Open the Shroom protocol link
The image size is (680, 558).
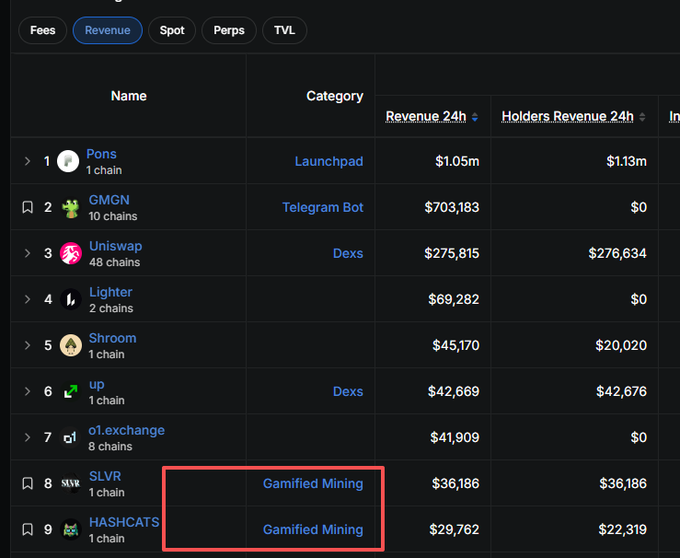pyautogui.click(x=112, y=338)
